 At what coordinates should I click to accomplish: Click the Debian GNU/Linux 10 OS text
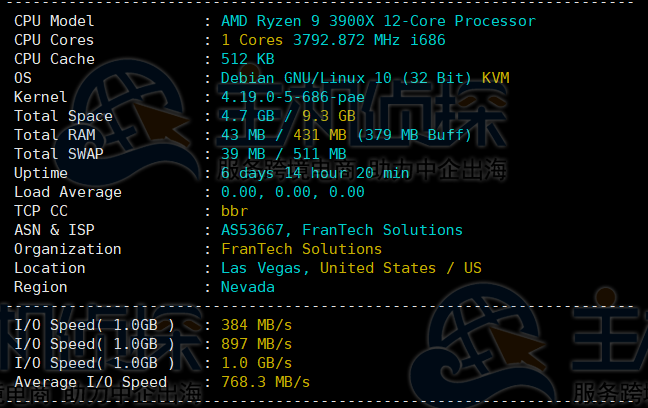pos(320,78)
